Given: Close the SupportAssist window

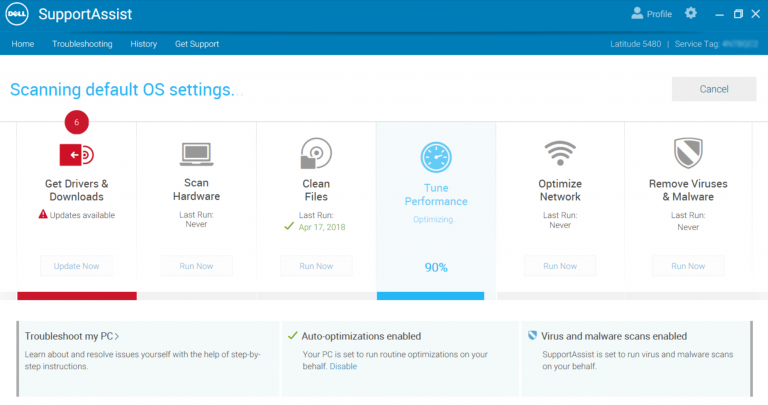Looking at the screenshot, I should [756, 14].
